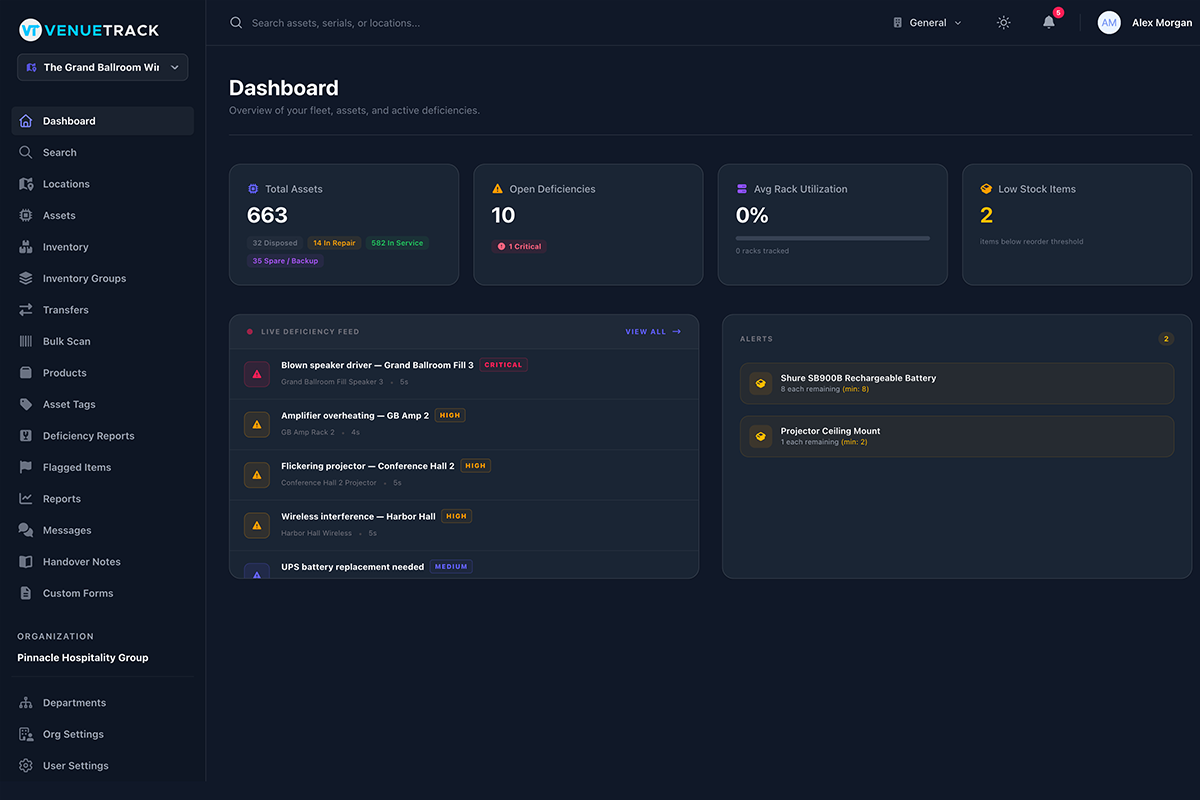Open Deficiency Reports from the sidebar
Viewport: 1200px width, 800px height.
25,435
